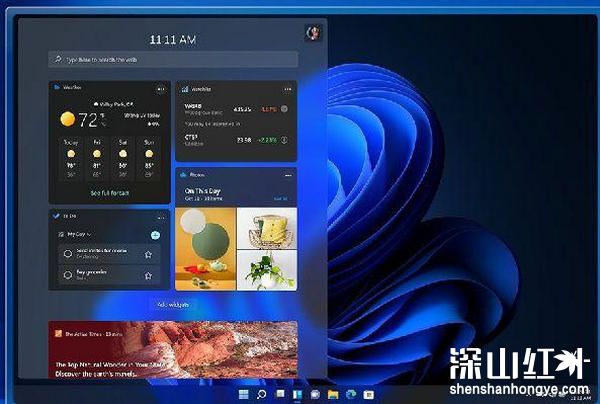Open Task View from the taskbar

tap(280, 394)
